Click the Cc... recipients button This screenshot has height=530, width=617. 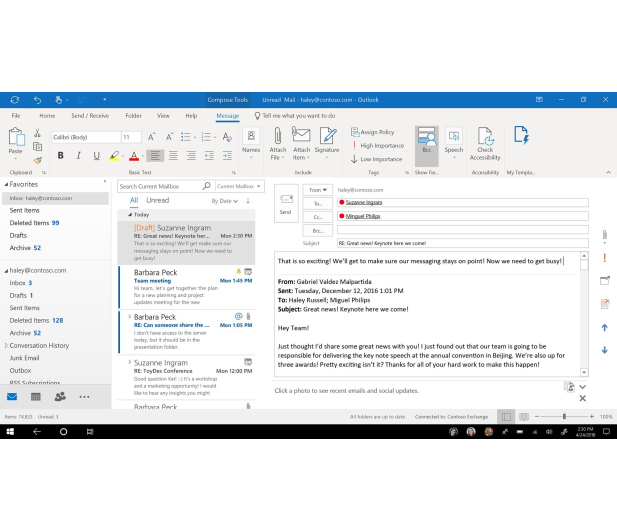[x=318, y=217]
